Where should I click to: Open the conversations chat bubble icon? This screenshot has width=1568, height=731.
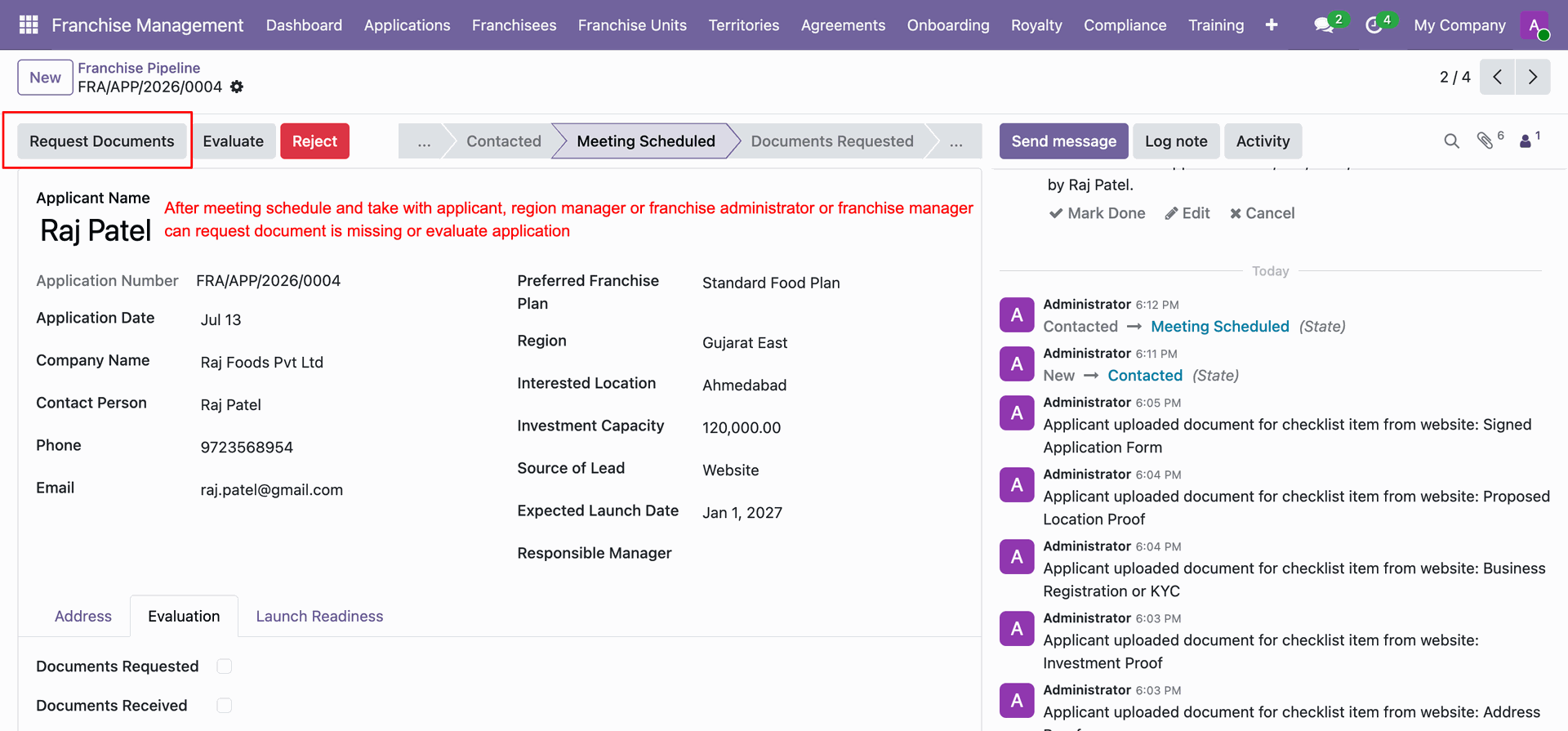(1324, 25)
